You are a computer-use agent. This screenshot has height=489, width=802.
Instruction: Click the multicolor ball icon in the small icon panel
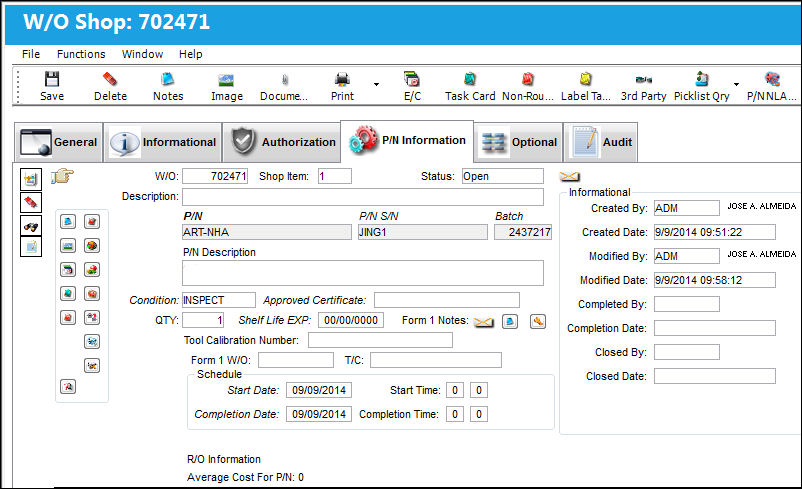(92, 246)
